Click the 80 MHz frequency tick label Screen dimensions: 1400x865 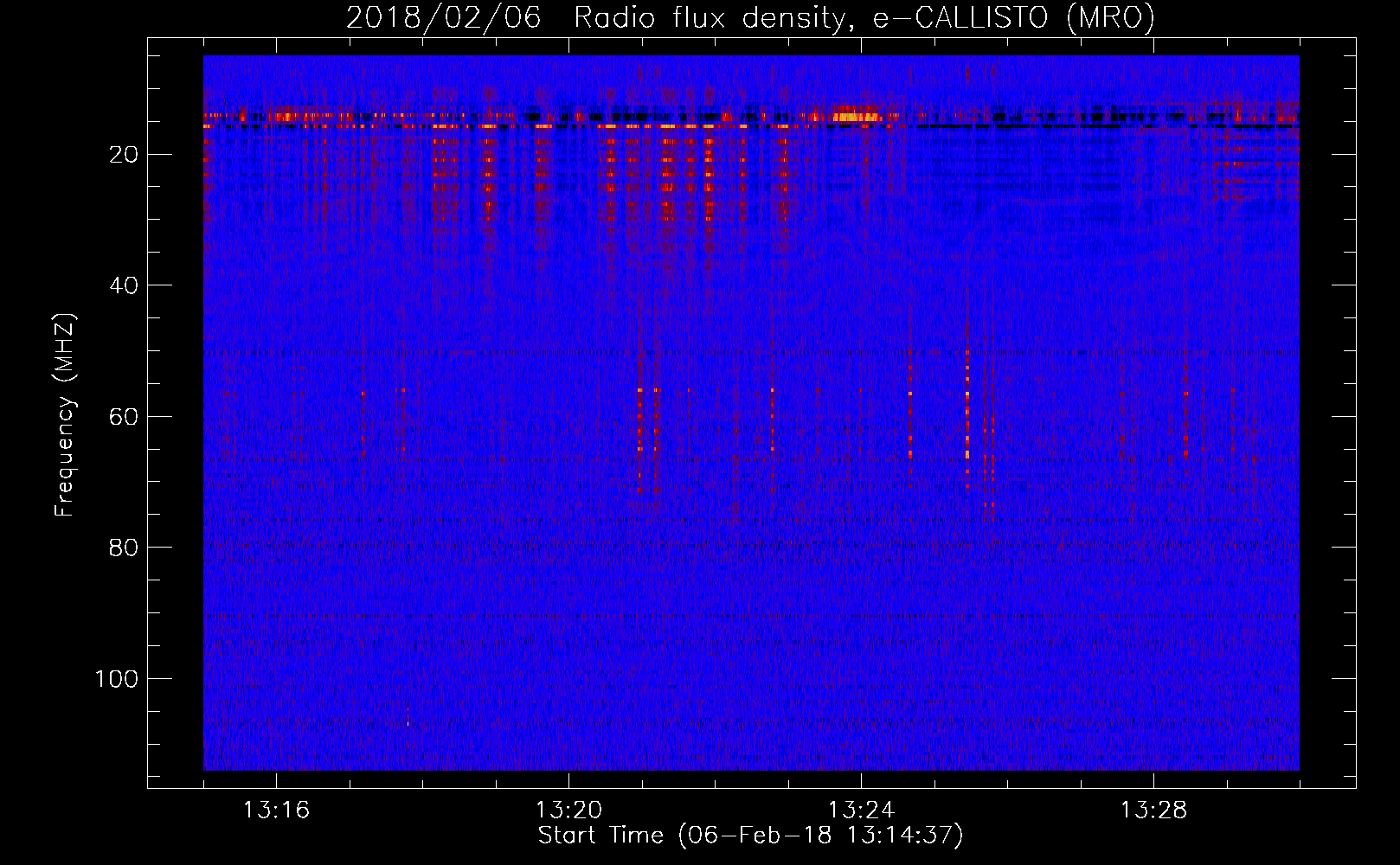pyautogui.click(x=125, y=548)
